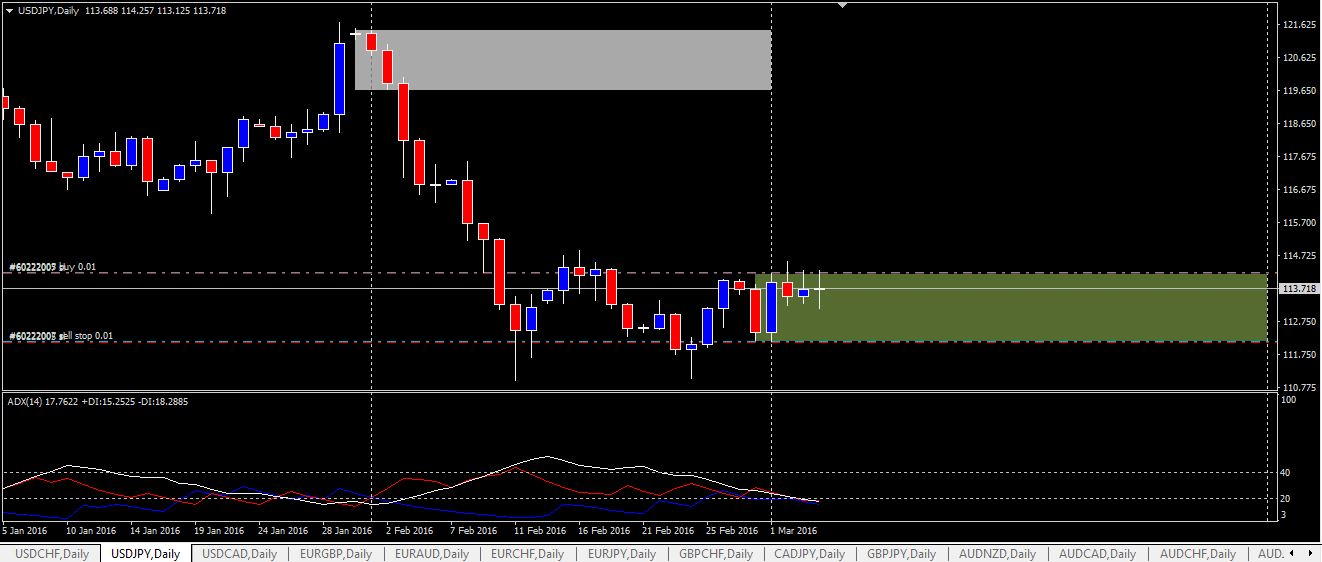Switch to the USDCHF,Daily chart tab
Image resolution: width=1322 pixels, height=562 pixels.
(52, 554)
